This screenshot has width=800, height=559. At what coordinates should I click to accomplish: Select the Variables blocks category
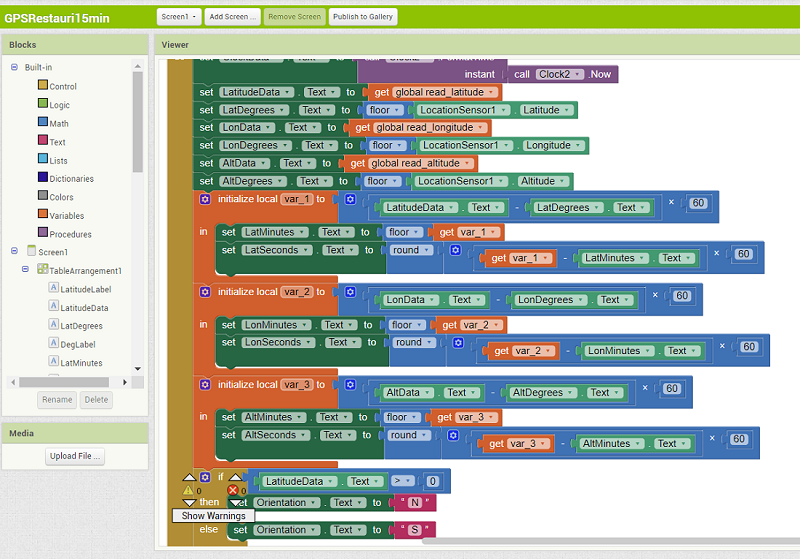tap(66, 215)
